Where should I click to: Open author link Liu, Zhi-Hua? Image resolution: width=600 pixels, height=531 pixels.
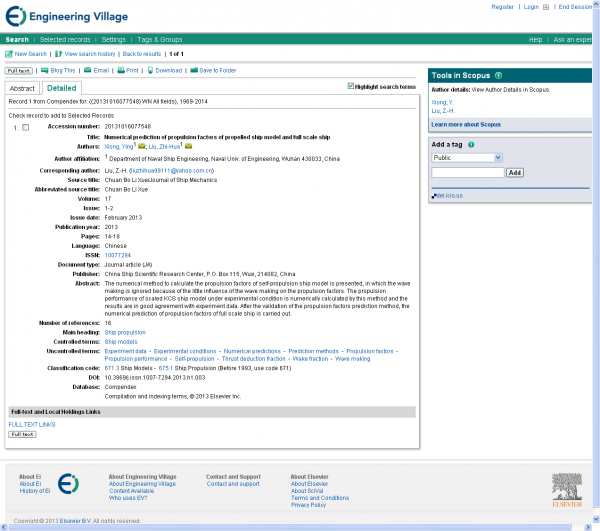[x=164, y=147]
